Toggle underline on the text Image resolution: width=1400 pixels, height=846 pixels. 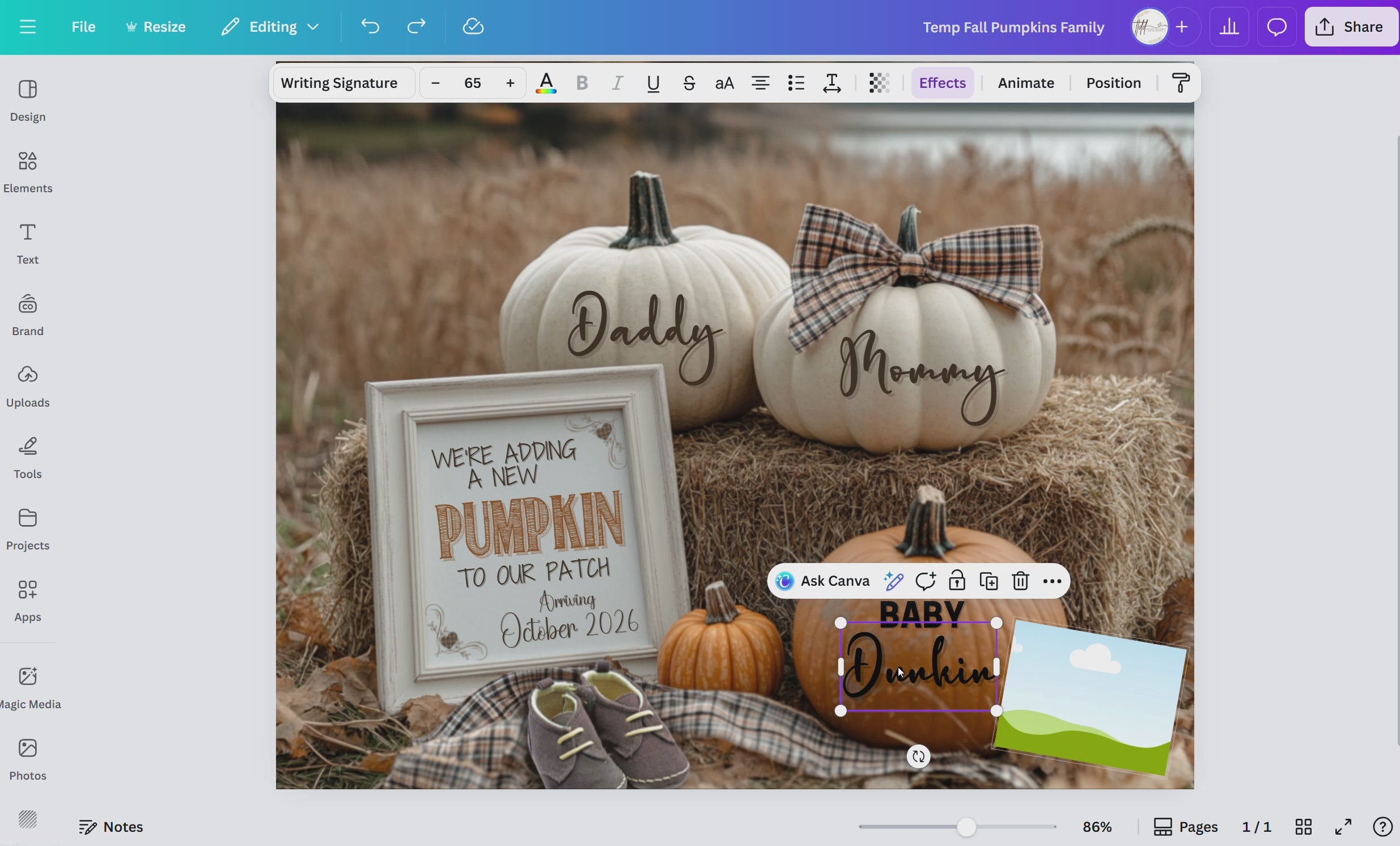(654, 83)
